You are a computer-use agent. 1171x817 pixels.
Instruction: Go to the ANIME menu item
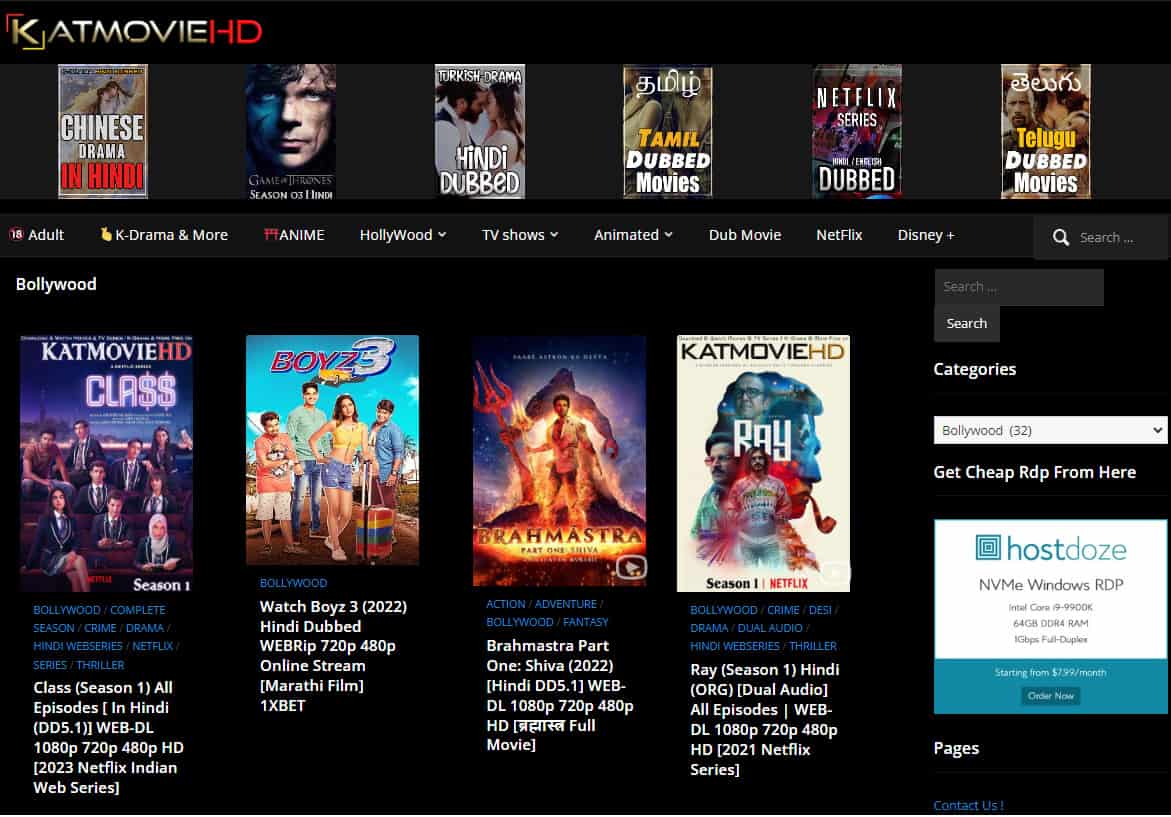pyautogui.click(x=294, y=235)
